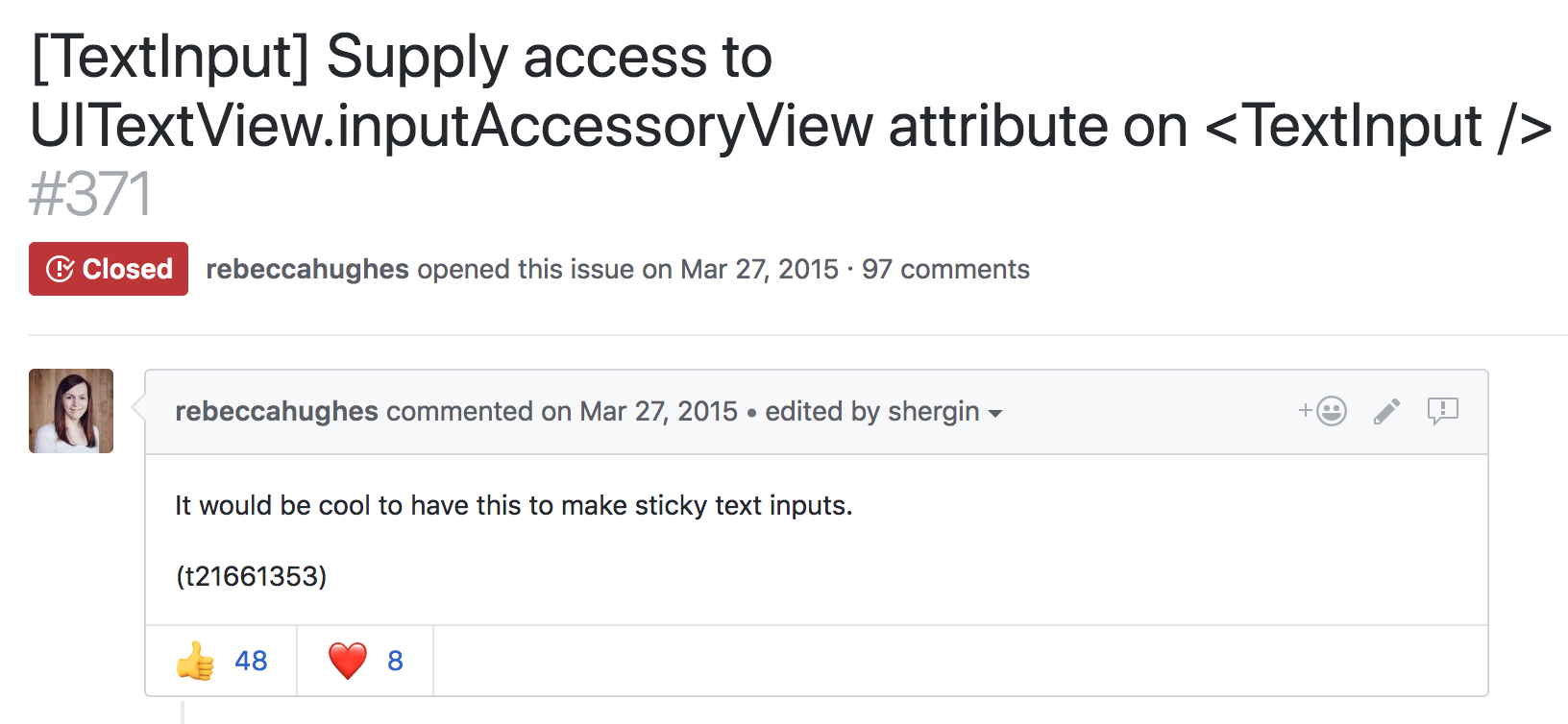Click the thumbs-up emoji icon
Image resolution: width=1568 pixels, height=724 pixels.
(x=195, y=661)
